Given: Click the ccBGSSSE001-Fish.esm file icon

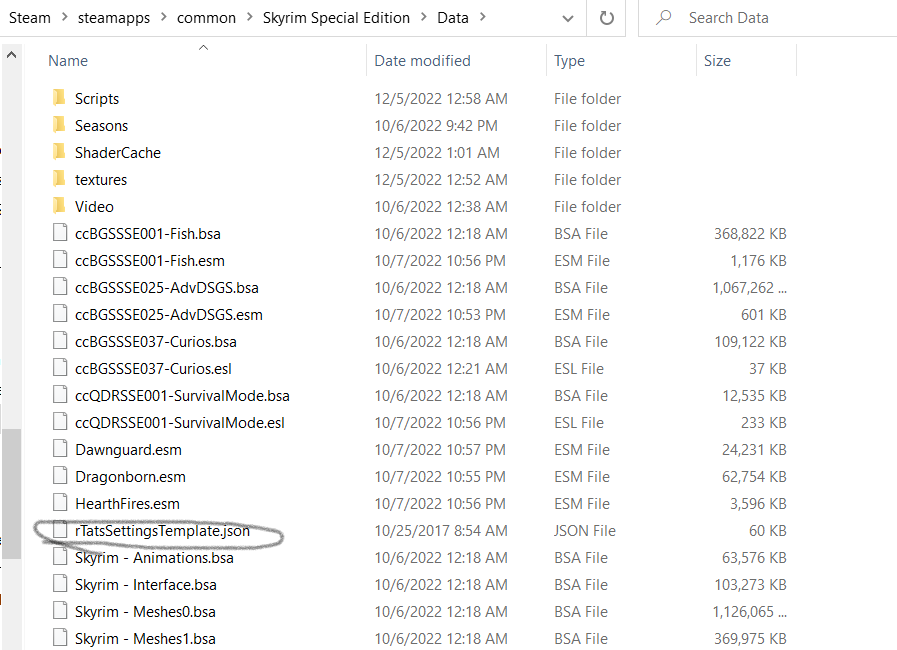Looking at the screenshot, I should 60,260.
